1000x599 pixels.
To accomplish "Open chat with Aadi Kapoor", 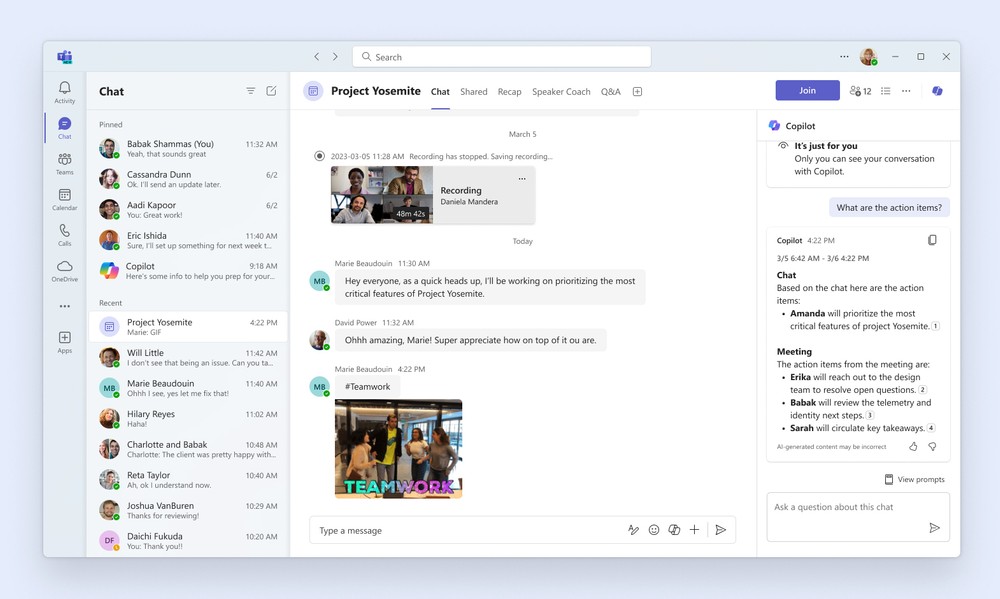I will [x=188, y=210].
